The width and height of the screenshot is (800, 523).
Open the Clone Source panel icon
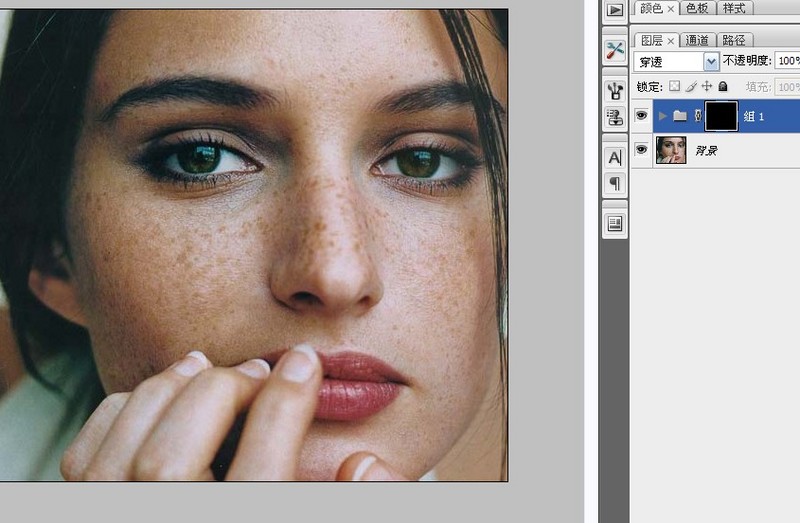click(615, 117)
